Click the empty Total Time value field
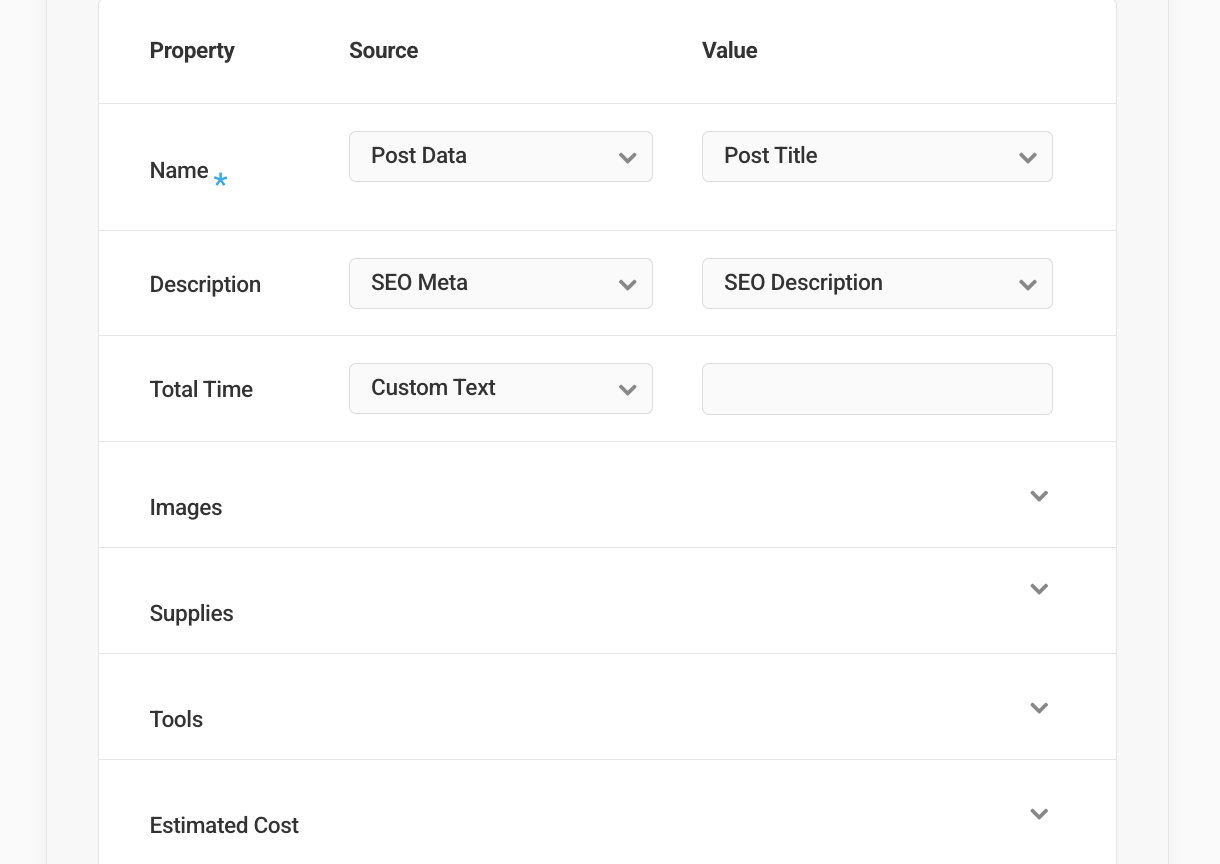Screen dimensions: 1220x864 (x=877, y=388)
